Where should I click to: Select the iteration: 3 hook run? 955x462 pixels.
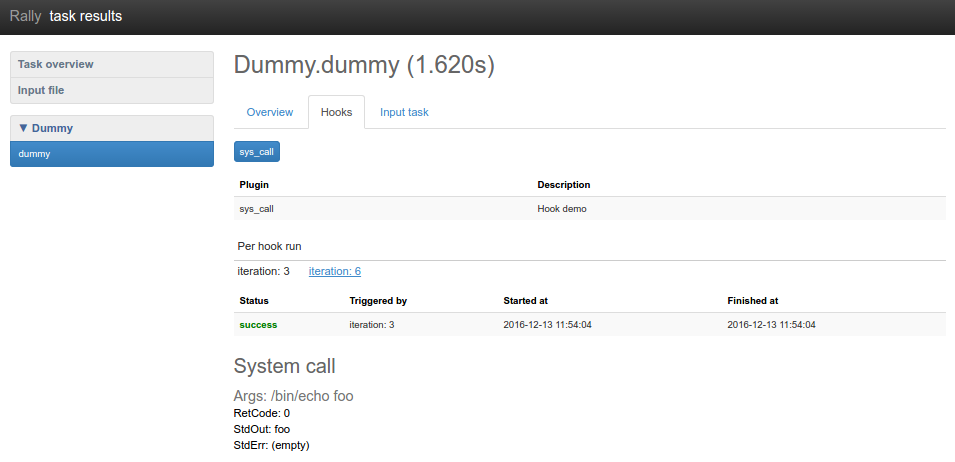pyautogui.click(x=263, y=271)
